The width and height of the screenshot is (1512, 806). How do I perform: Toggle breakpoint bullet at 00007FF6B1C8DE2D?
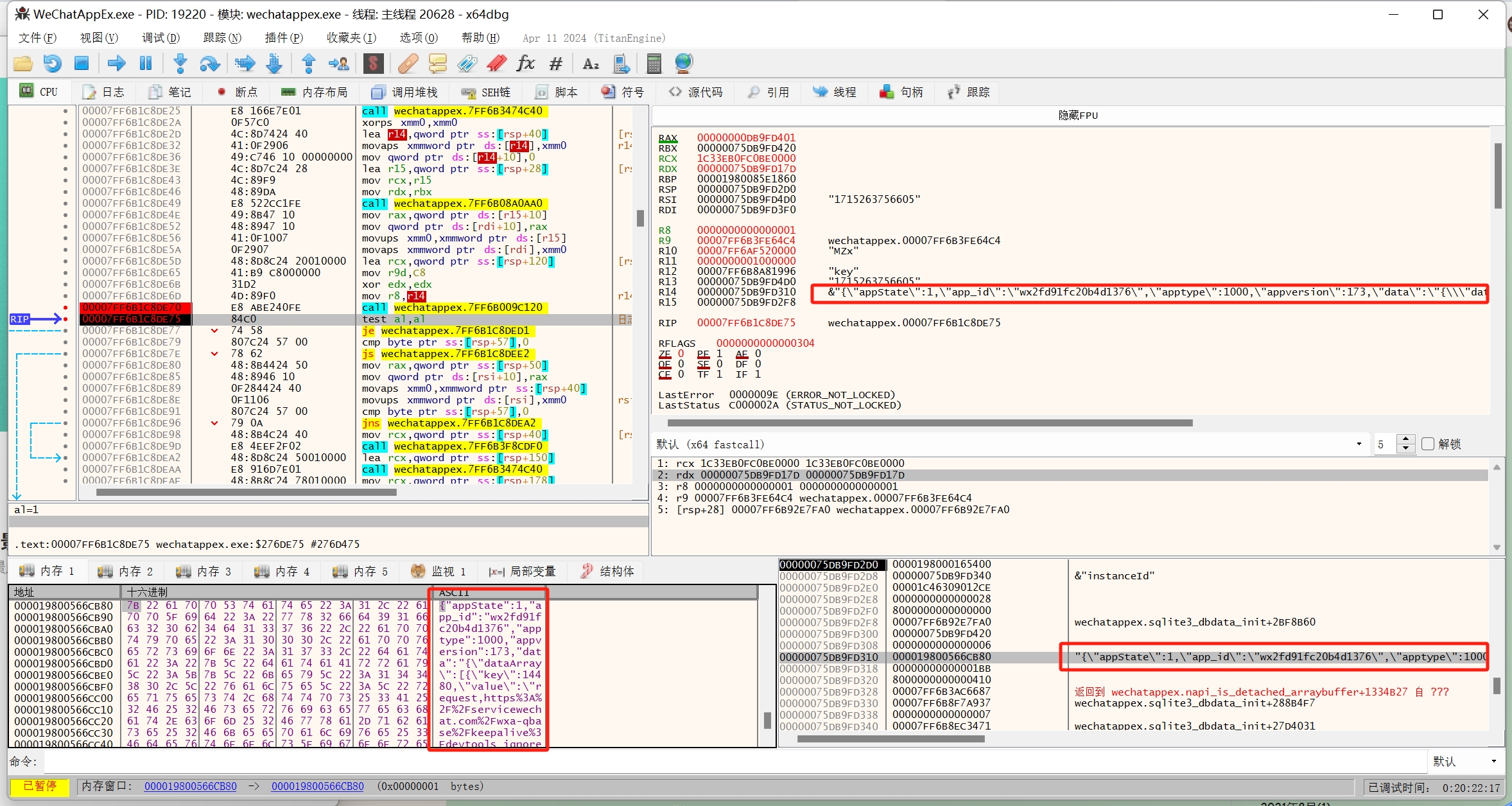click(x=65, y=134)
